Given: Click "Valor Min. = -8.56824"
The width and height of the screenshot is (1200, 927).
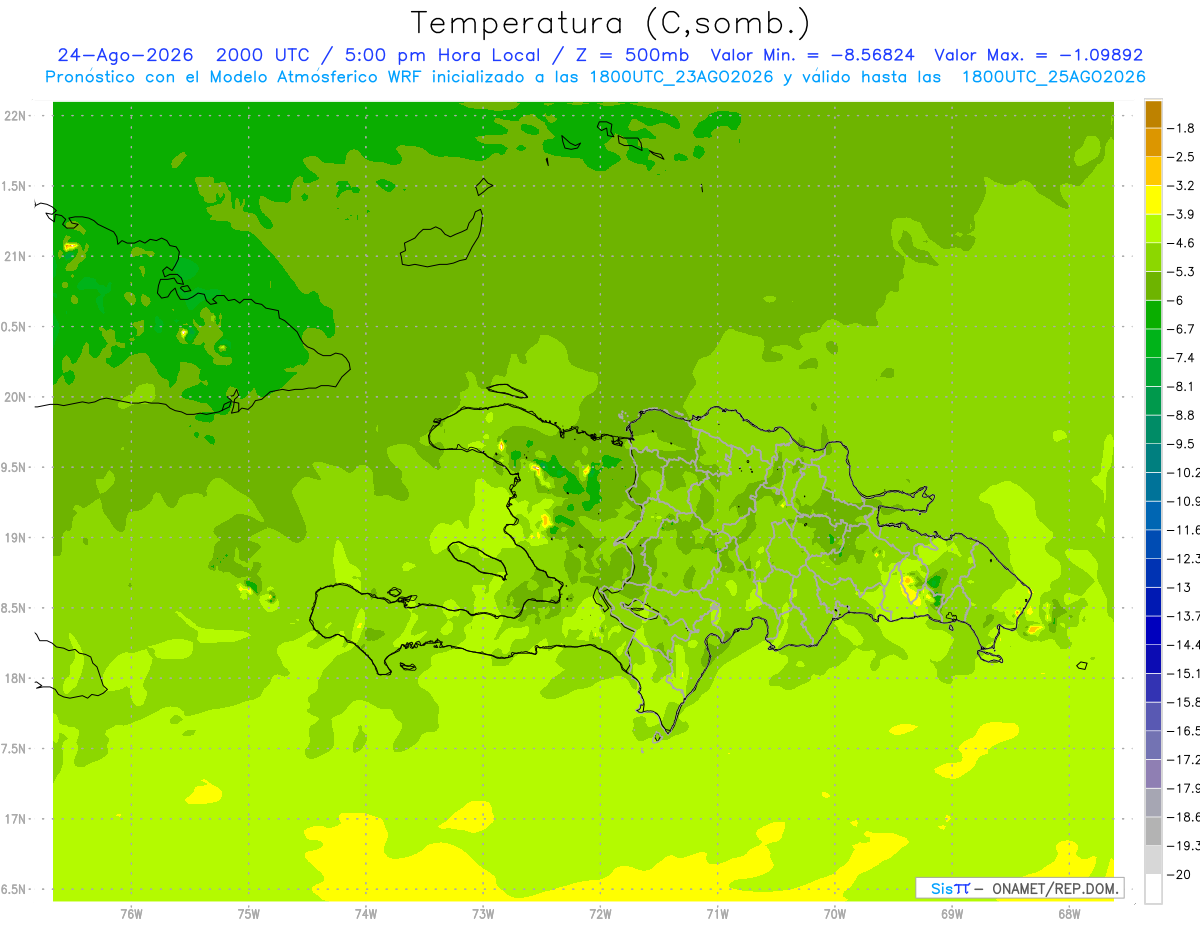Looking at the screenshot, I should coord(815,55).
